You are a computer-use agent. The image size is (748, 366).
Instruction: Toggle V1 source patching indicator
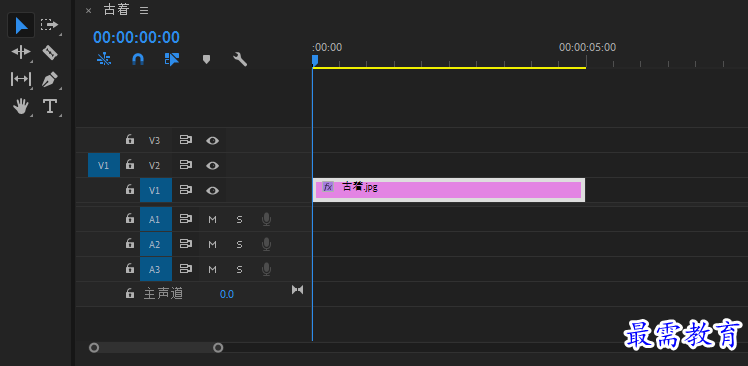[x=104, y=166]
